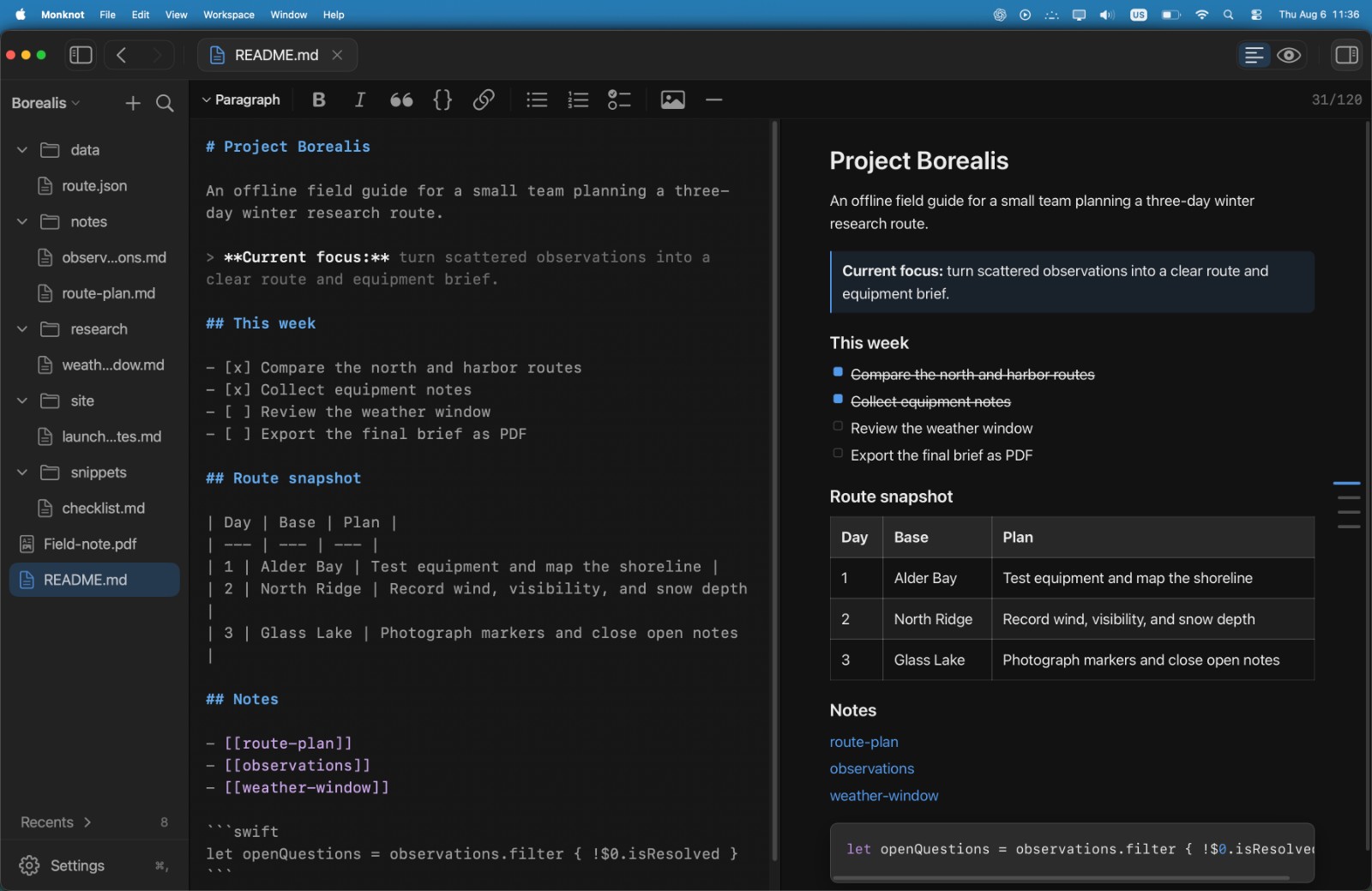Apply italic formatting

pyautogui.click(x=360, y=99)
